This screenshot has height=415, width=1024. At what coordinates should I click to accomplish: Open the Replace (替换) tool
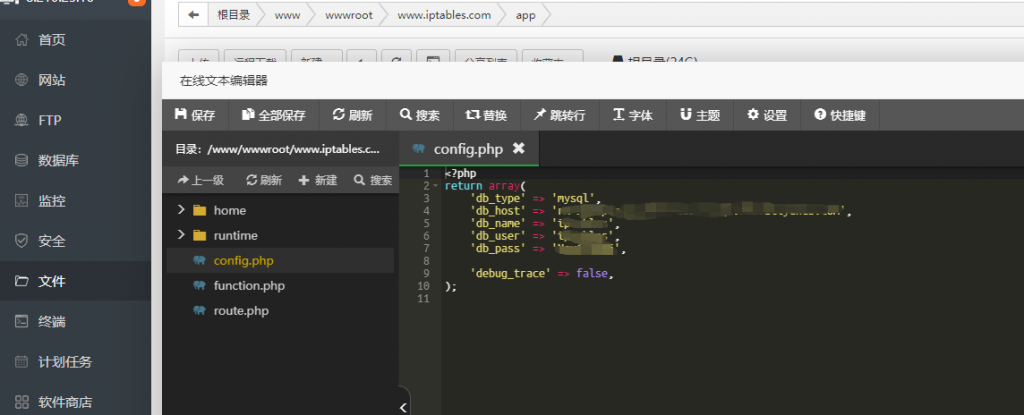click(x=486, y=115)
